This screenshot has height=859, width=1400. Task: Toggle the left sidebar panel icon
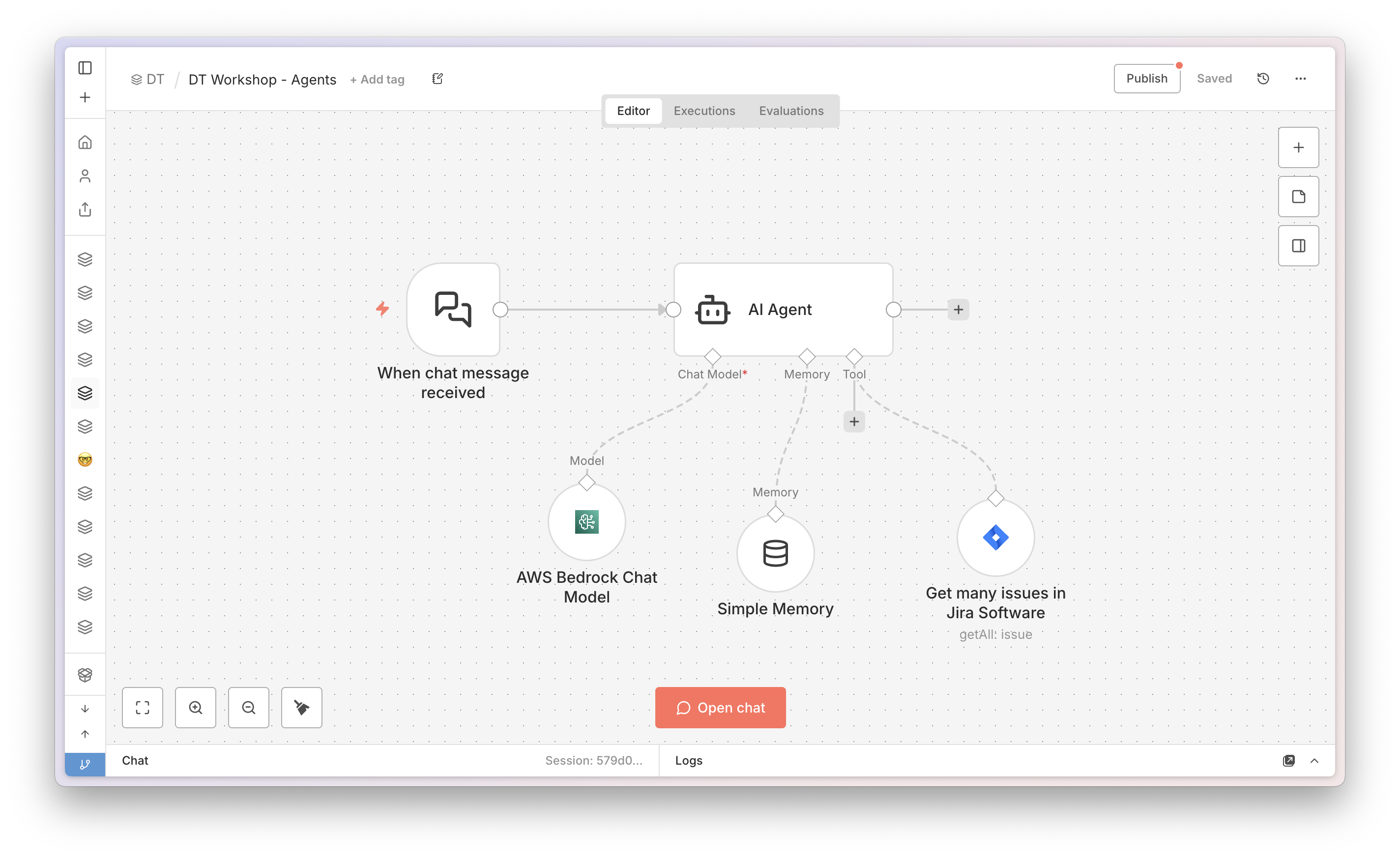(85, 68)
